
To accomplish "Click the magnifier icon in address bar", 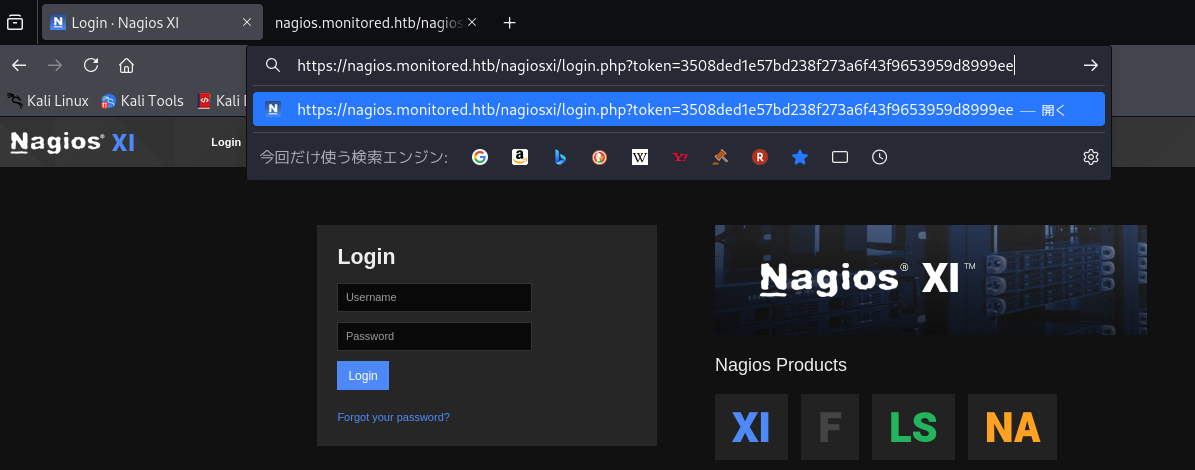I will coord(273,66).
